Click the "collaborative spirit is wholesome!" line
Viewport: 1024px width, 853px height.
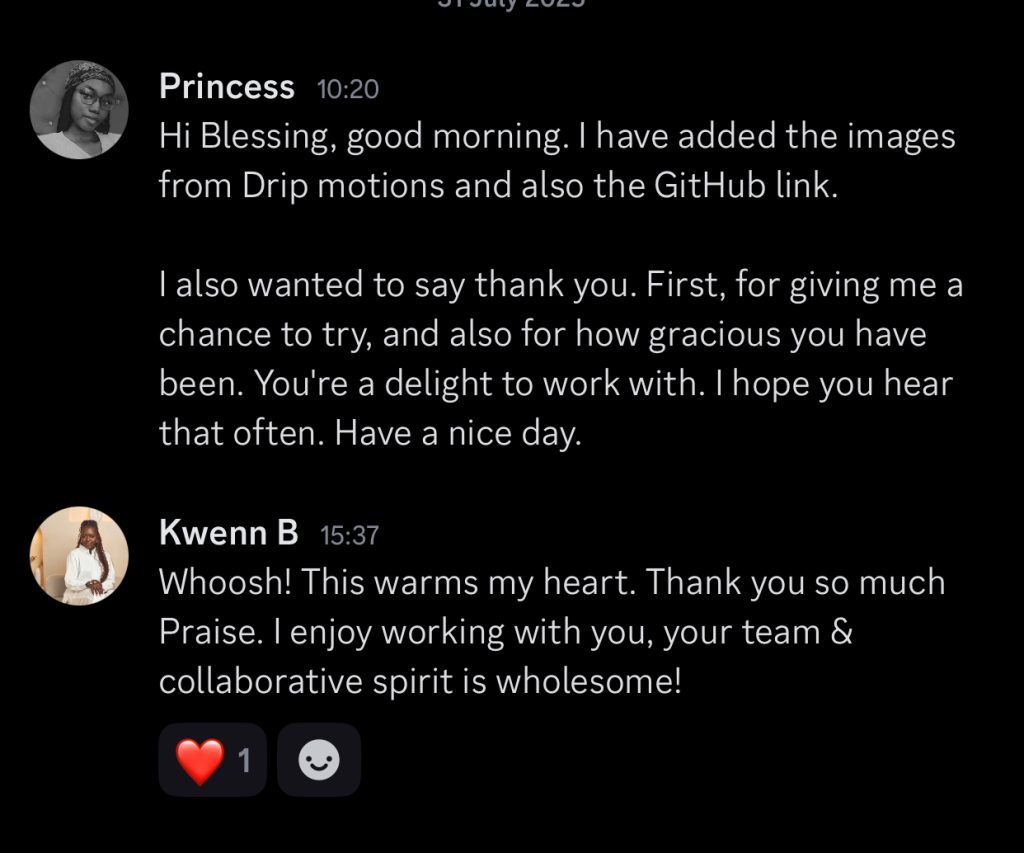(420, 681)
